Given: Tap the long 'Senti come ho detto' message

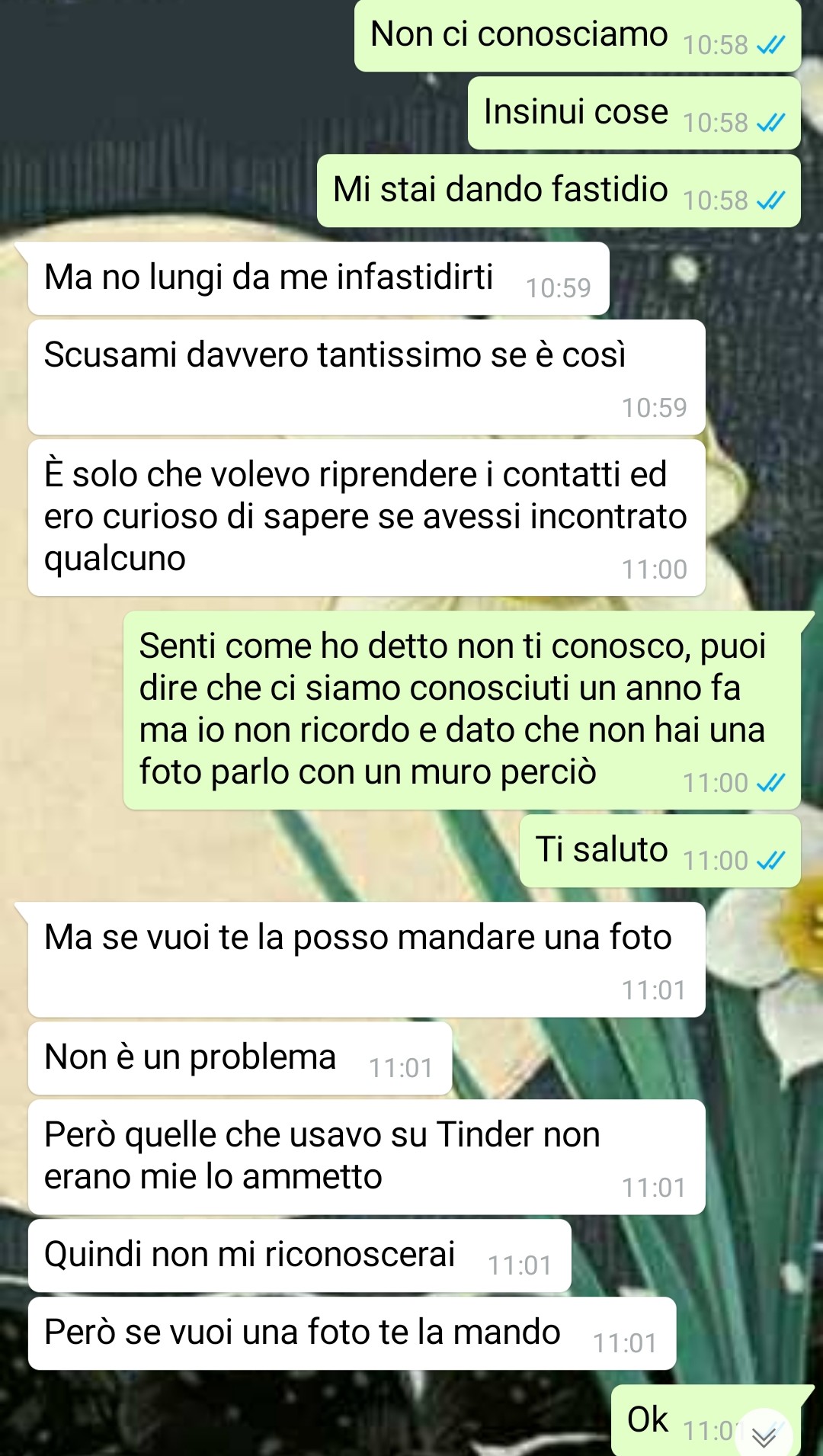Looking at the screenshot, I should point(462,710).
